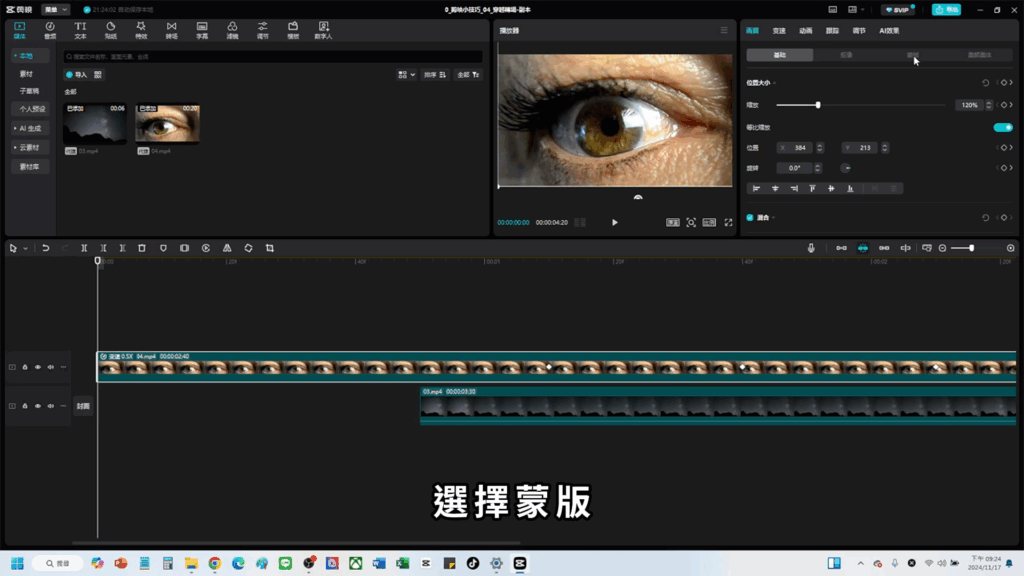The height and width of the screenshot is (576, 1024).
Task: Open the media view layout dropdown
Action: [406, 75]
